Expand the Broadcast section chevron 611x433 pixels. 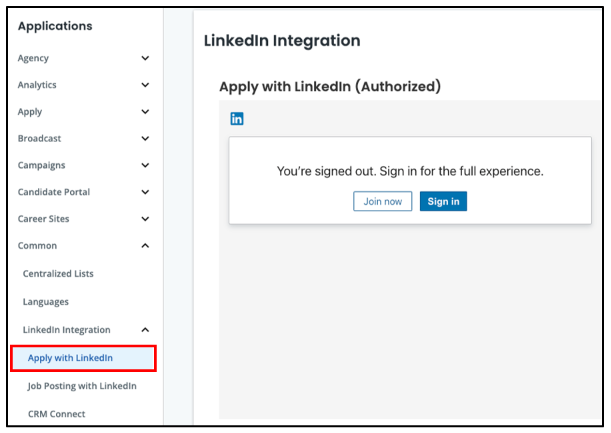point(145,138)
